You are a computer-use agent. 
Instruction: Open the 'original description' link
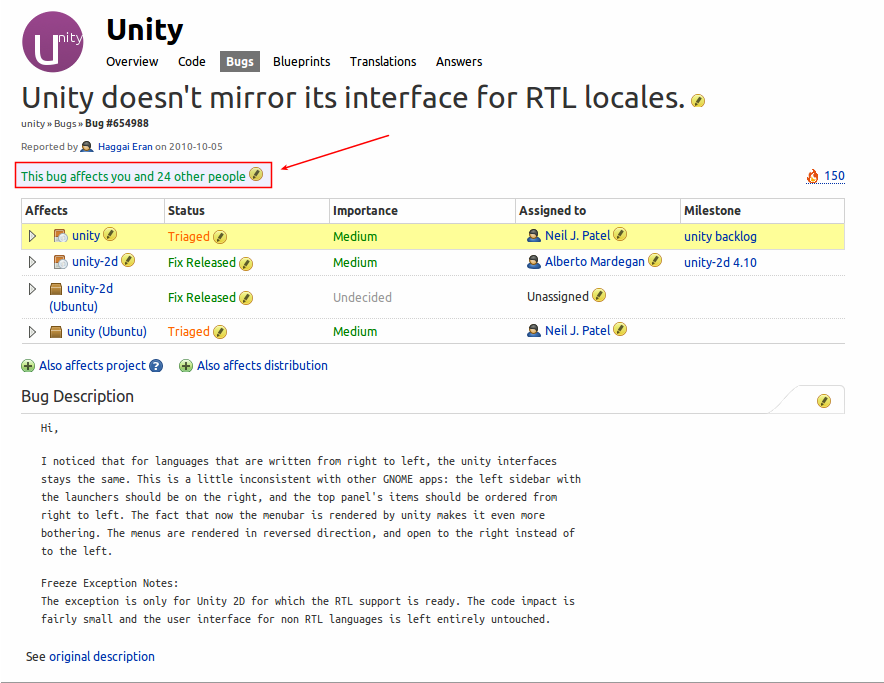click(x=102, y=657)
